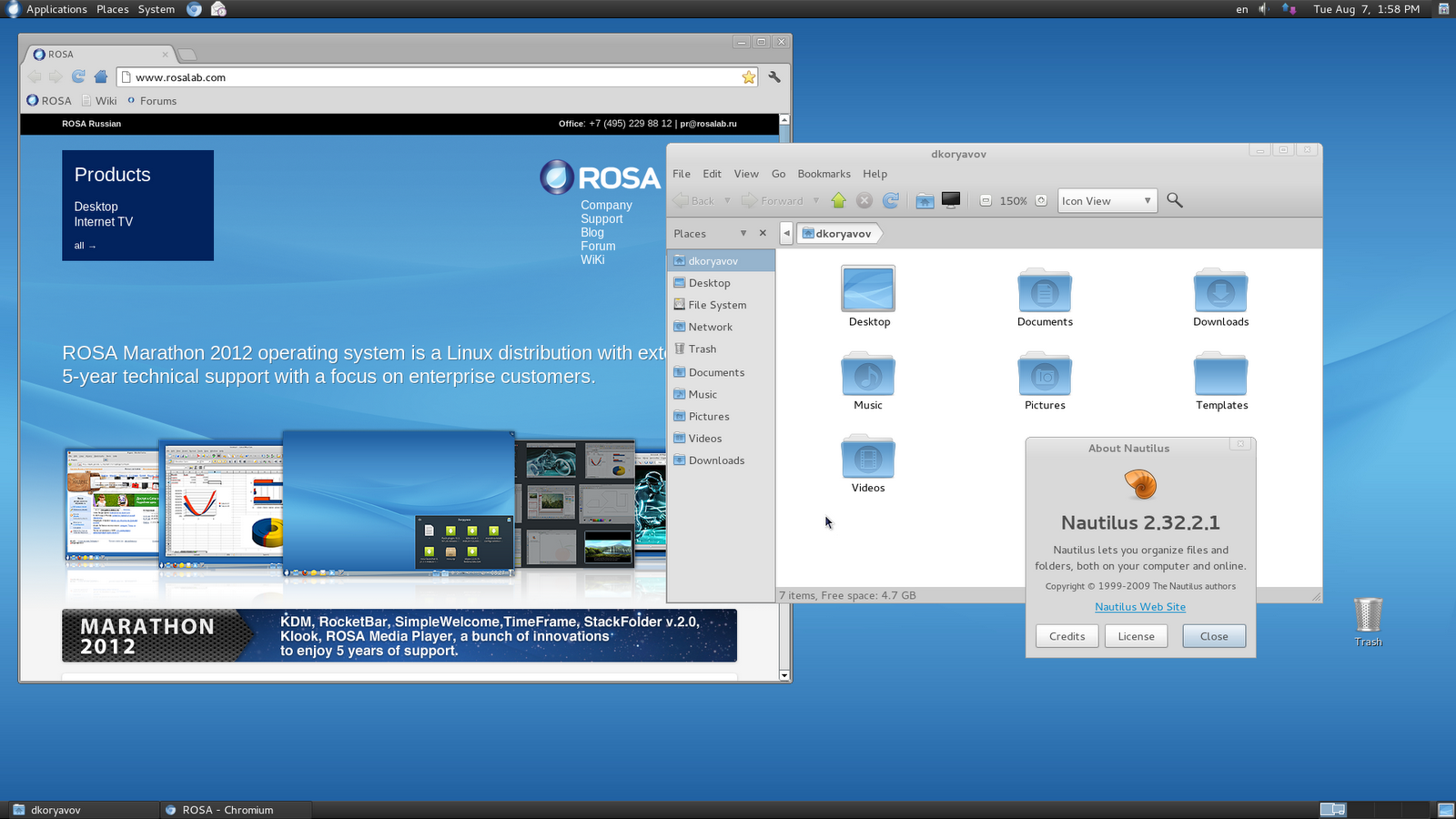Close the Places sidebar pane
This screenshot has width=1456, height=819.
763,234
